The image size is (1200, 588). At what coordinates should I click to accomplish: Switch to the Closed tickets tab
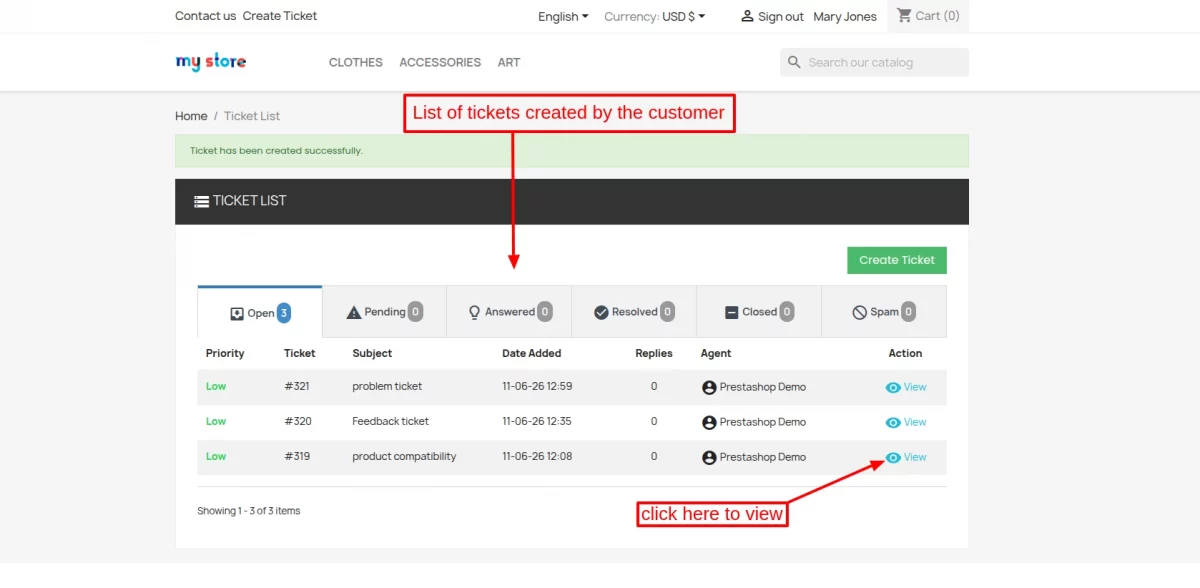pos(759,312)
